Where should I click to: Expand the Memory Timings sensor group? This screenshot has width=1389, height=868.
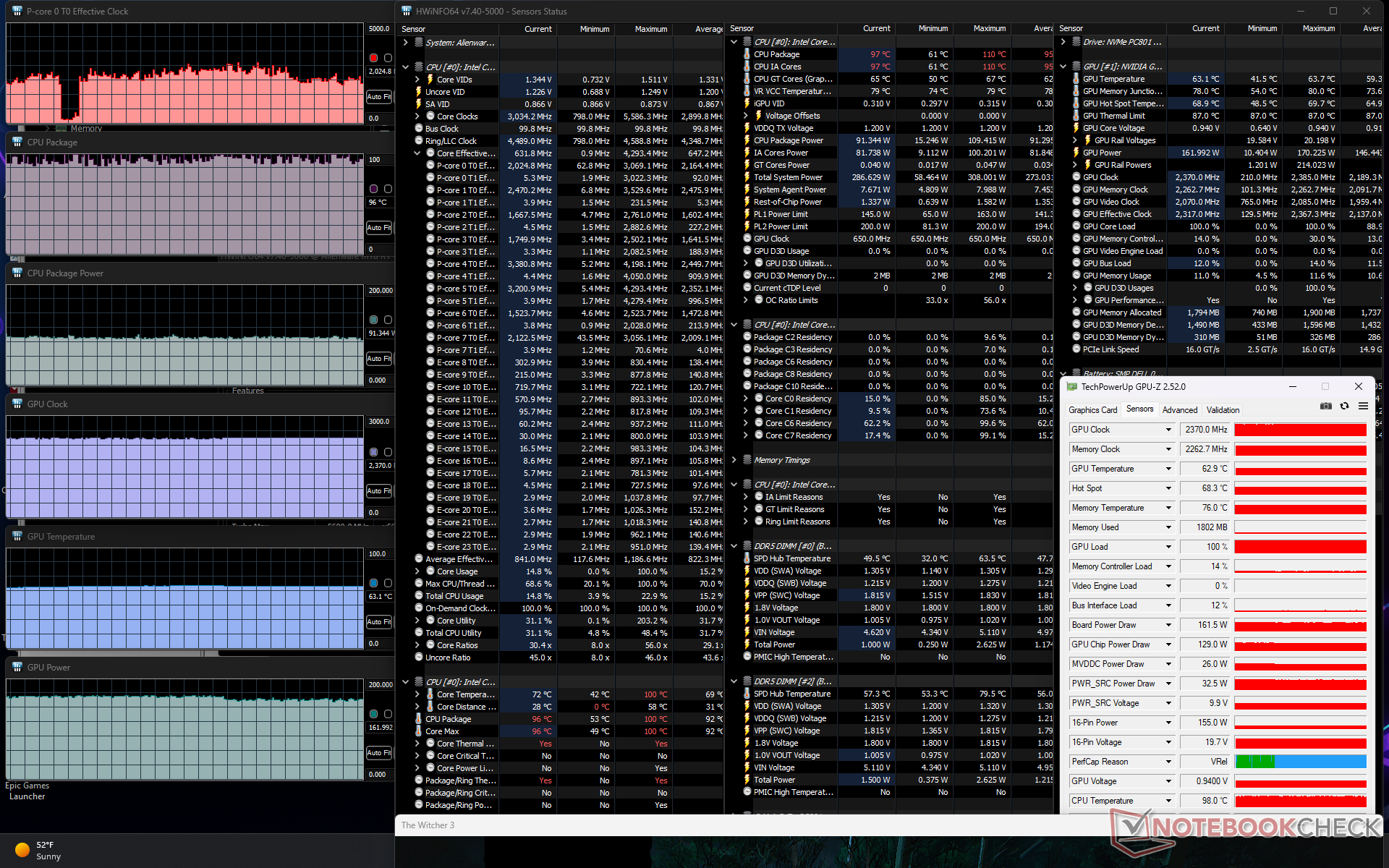pos(734,460)
